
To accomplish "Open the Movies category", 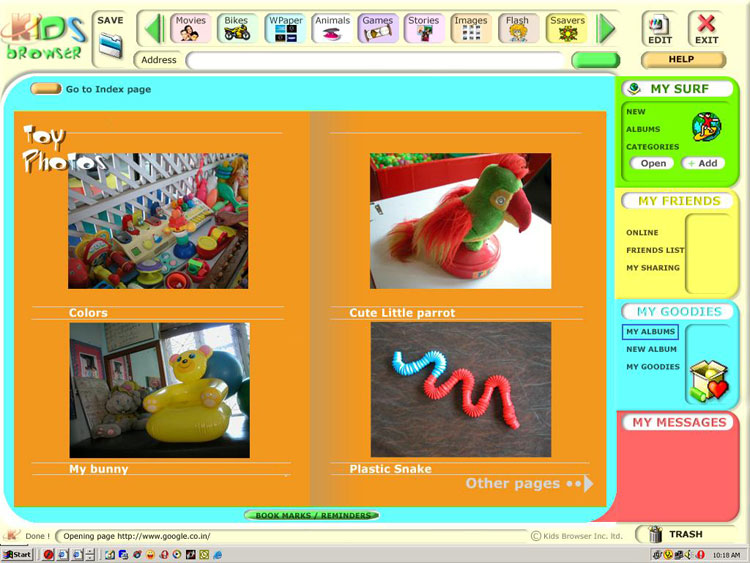I will [x=190, y=28].
